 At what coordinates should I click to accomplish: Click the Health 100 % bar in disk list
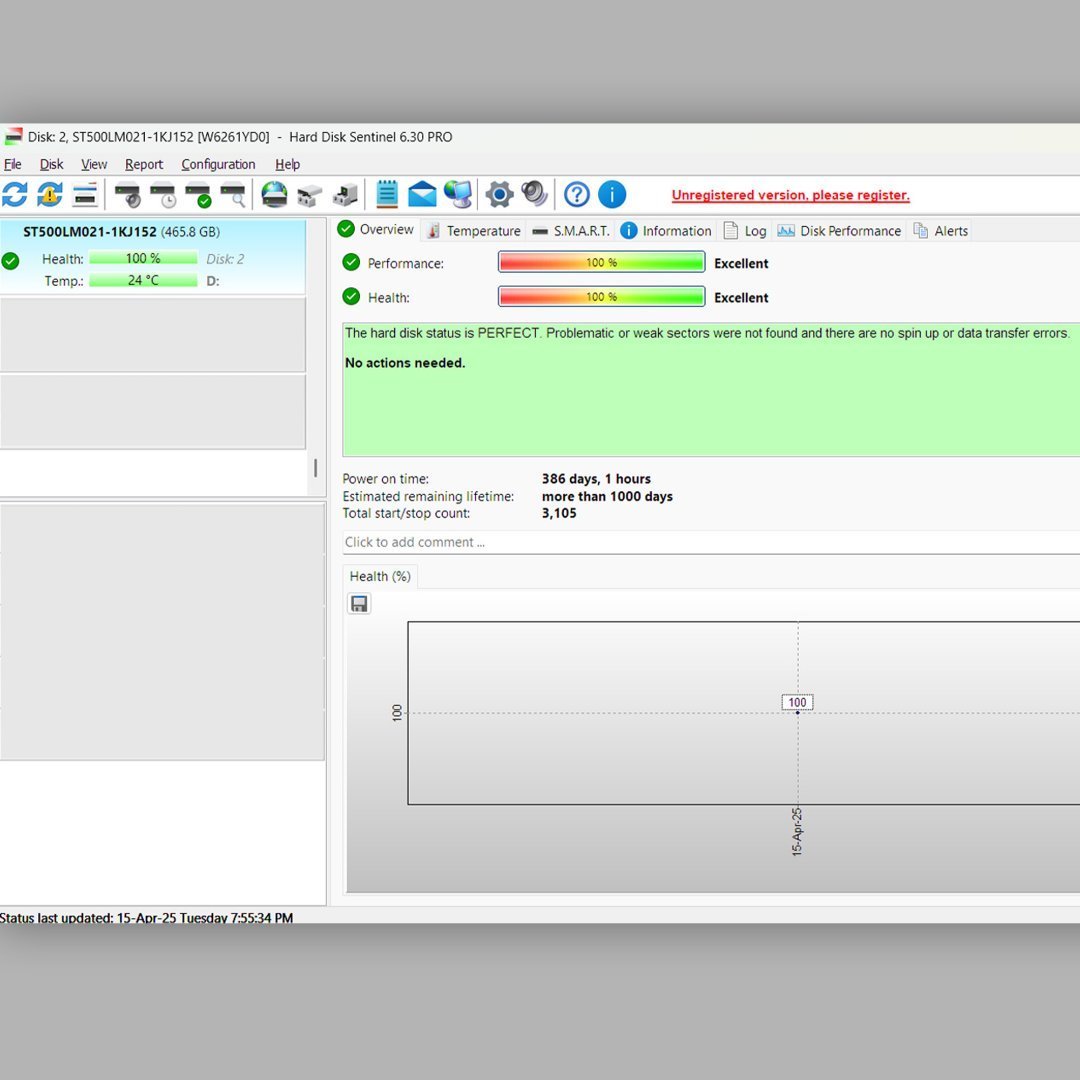coord(143,258)
